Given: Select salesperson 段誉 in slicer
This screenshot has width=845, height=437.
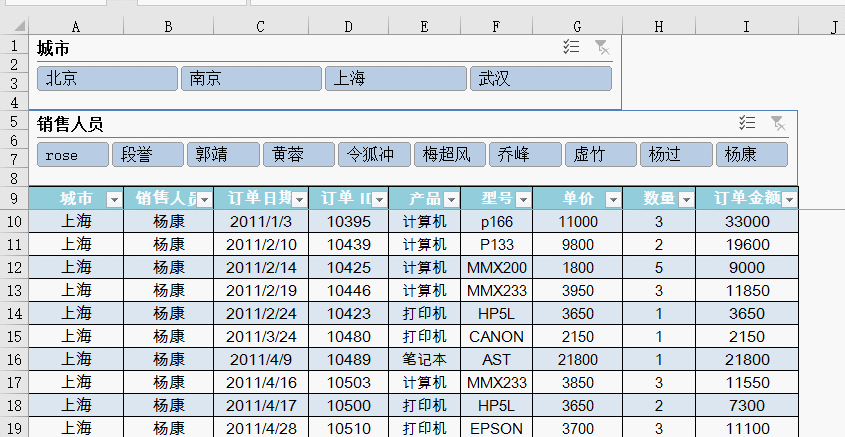Looking at the screenshot, I should (148, 155).
